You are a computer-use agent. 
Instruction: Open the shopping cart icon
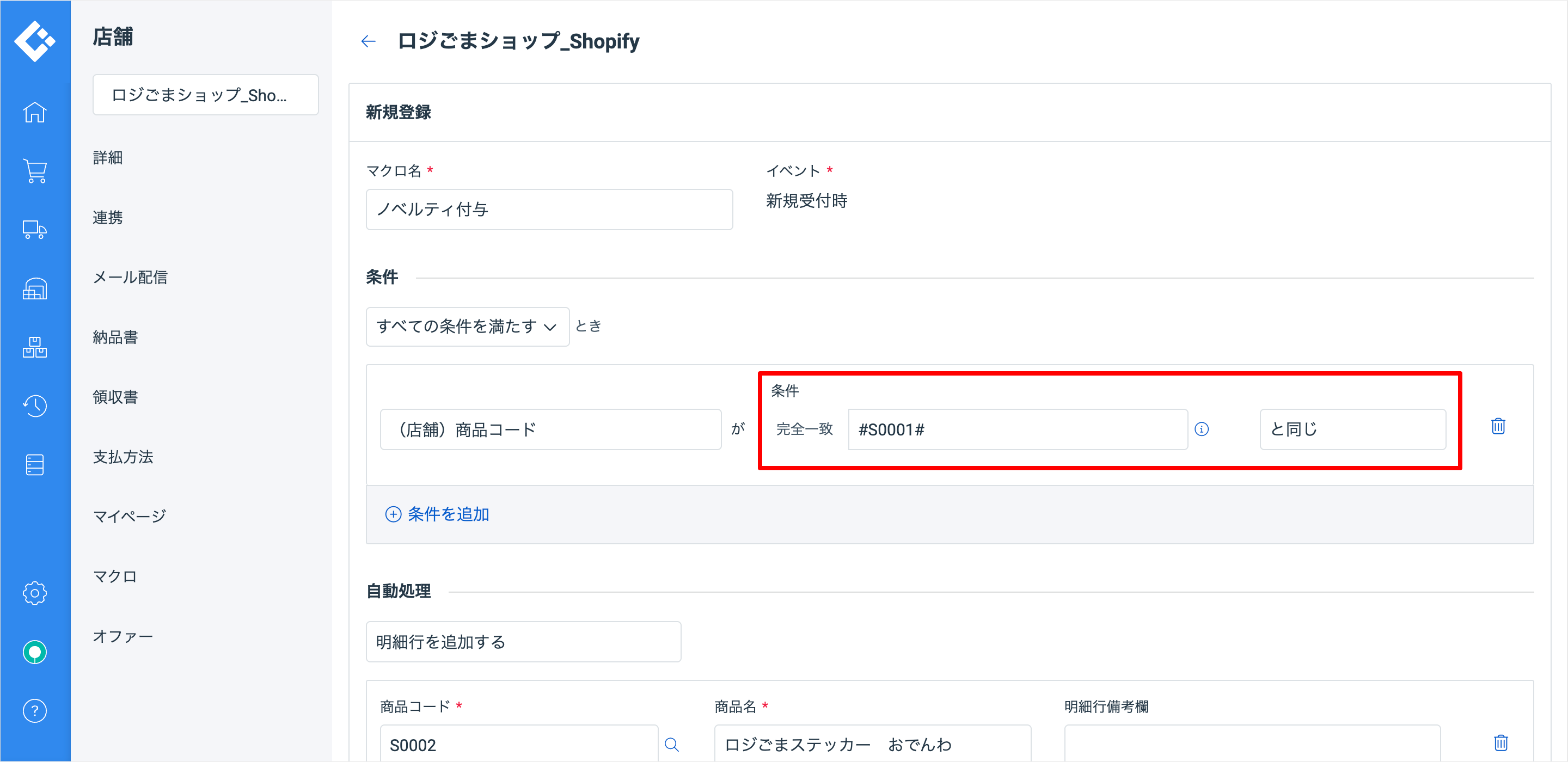pos(35,171)
